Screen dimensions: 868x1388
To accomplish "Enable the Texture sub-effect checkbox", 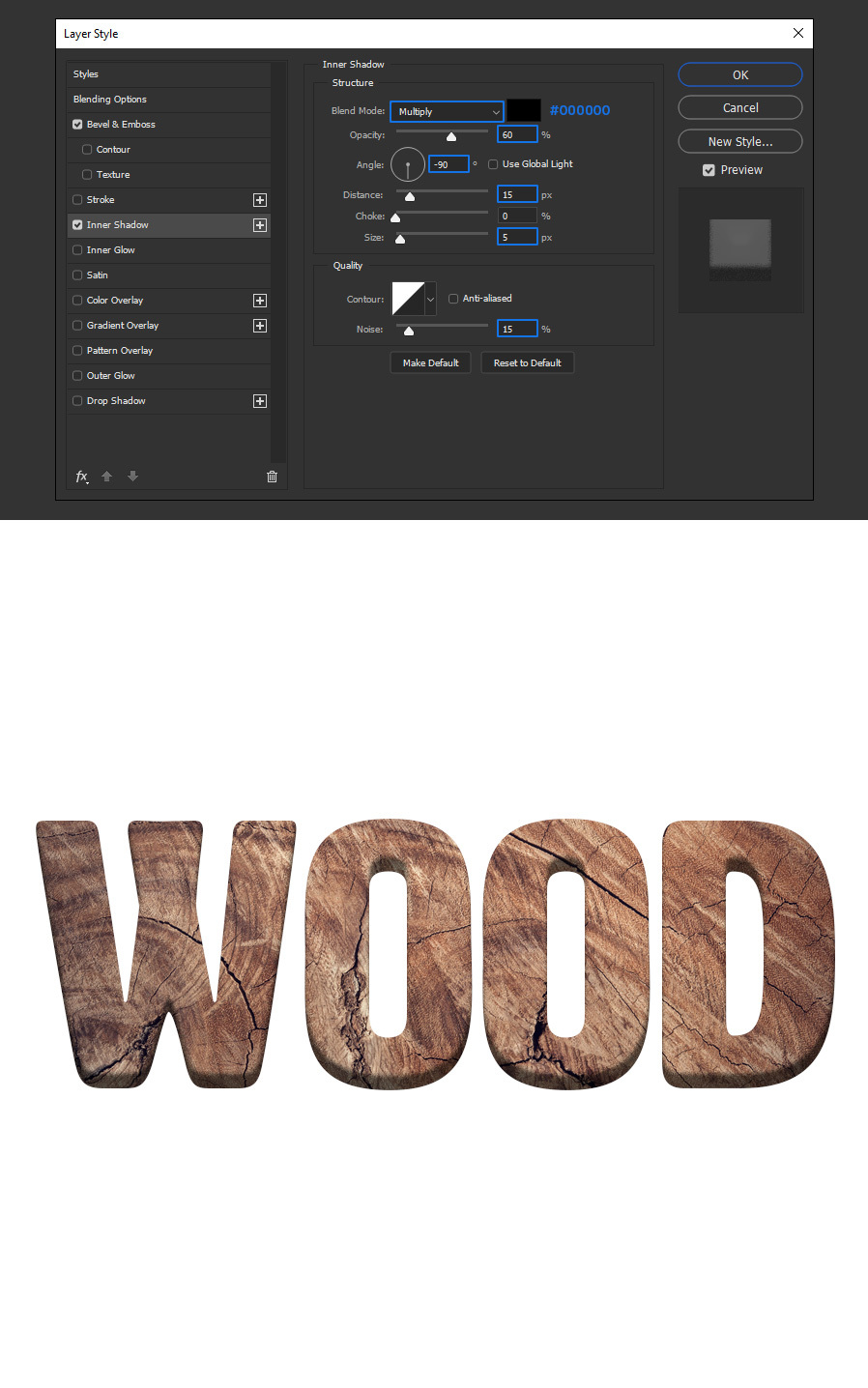I will (87, 175).
